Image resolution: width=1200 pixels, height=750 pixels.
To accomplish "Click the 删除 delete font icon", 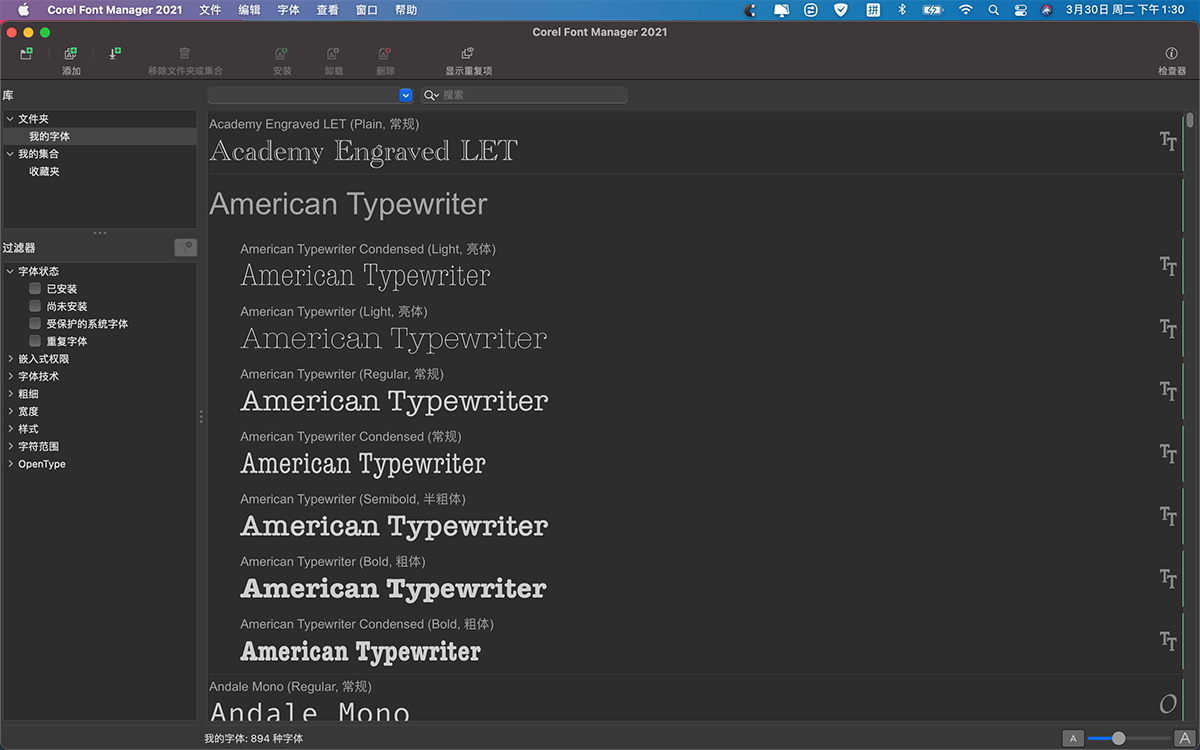I will [x=384, y=53].
